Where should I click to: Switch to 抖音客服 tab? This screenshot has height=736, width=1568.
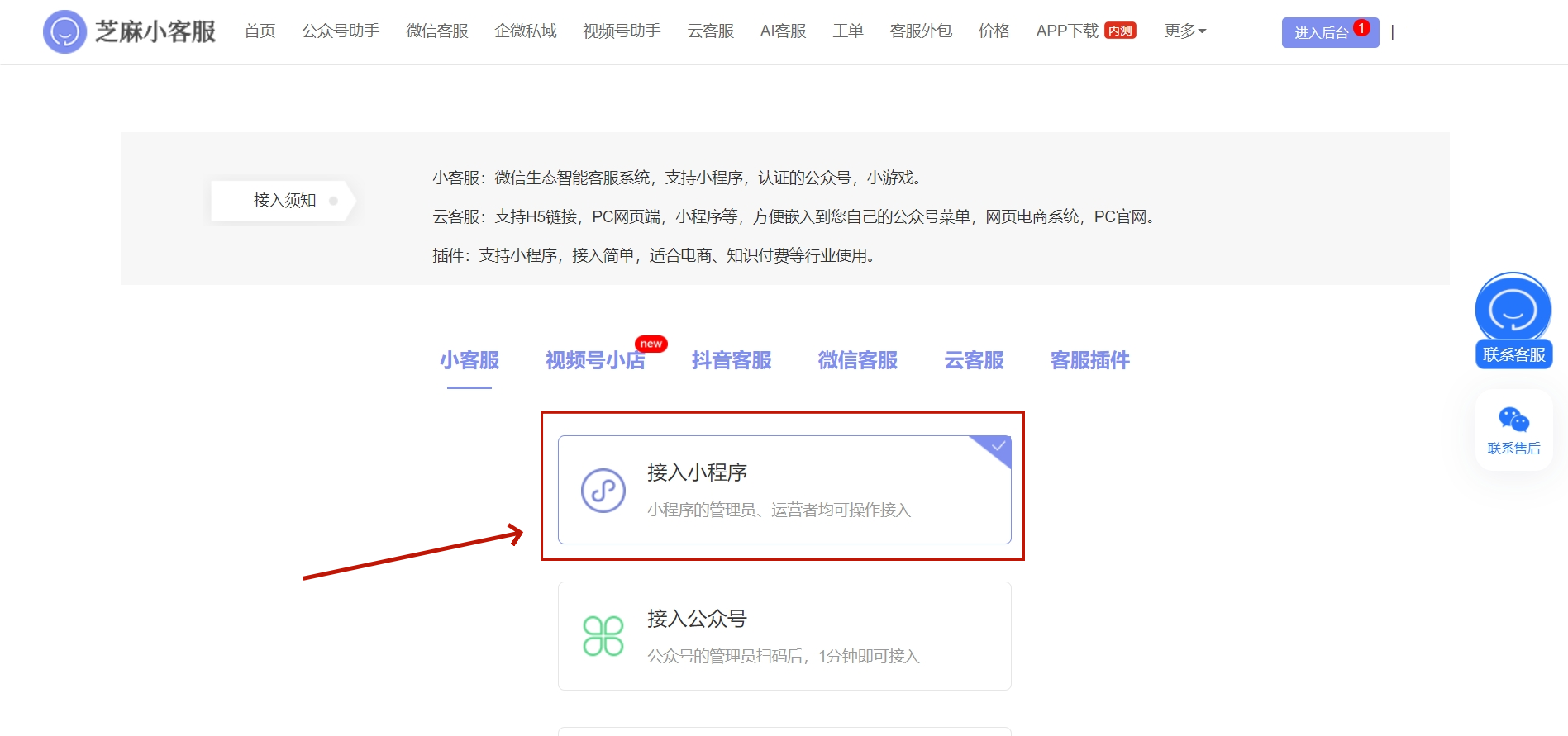732,360
